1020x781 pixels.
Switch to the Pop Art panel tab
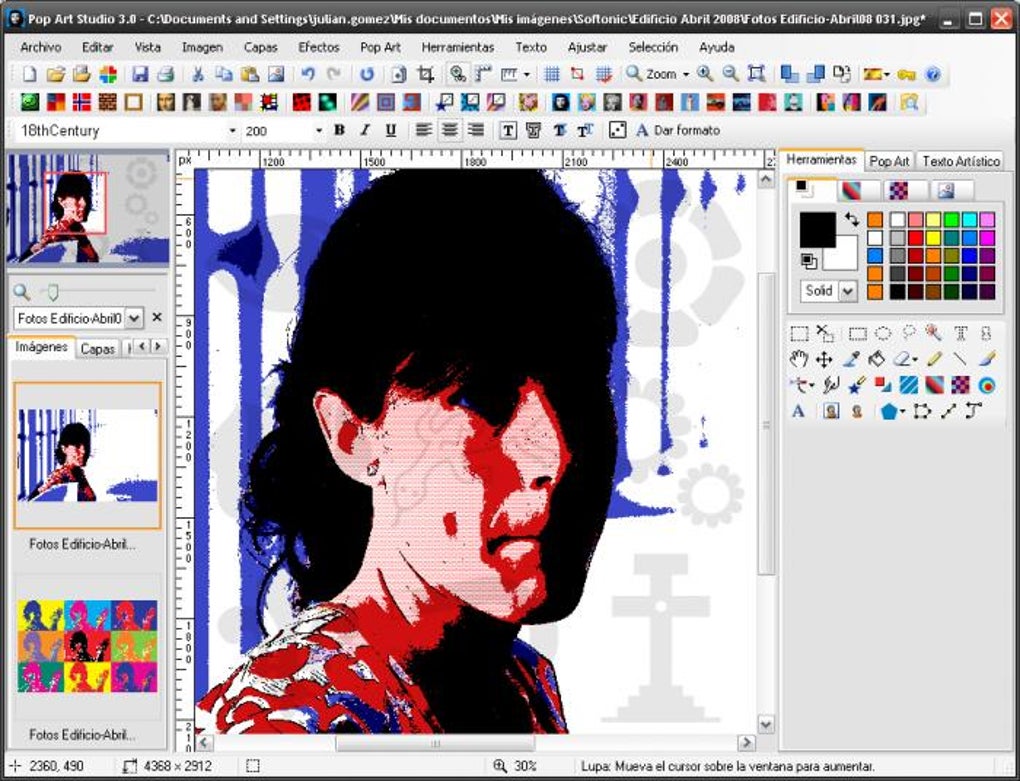[x=889, y=161]
